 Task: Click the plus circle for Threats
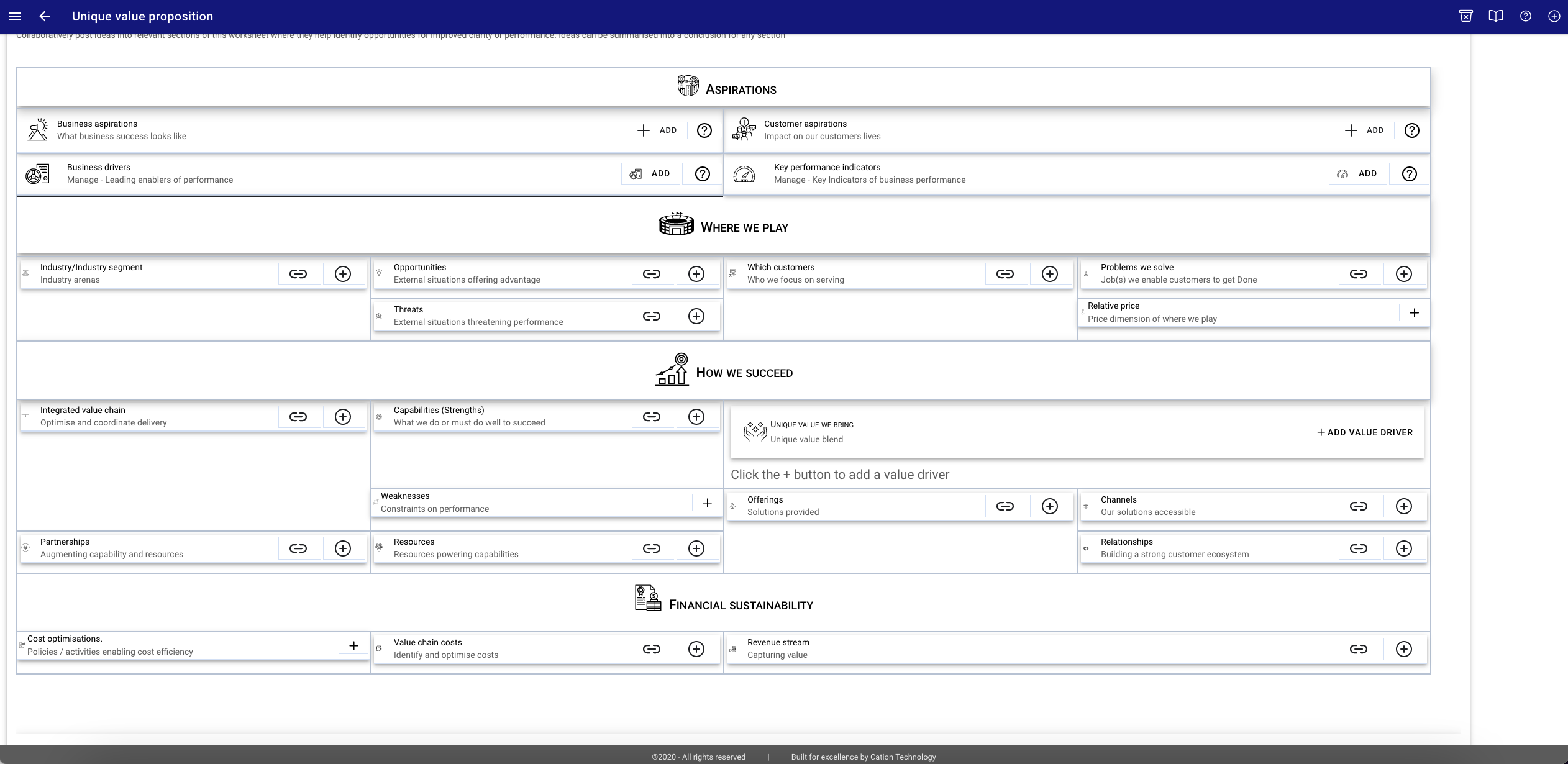coord(696,316)
